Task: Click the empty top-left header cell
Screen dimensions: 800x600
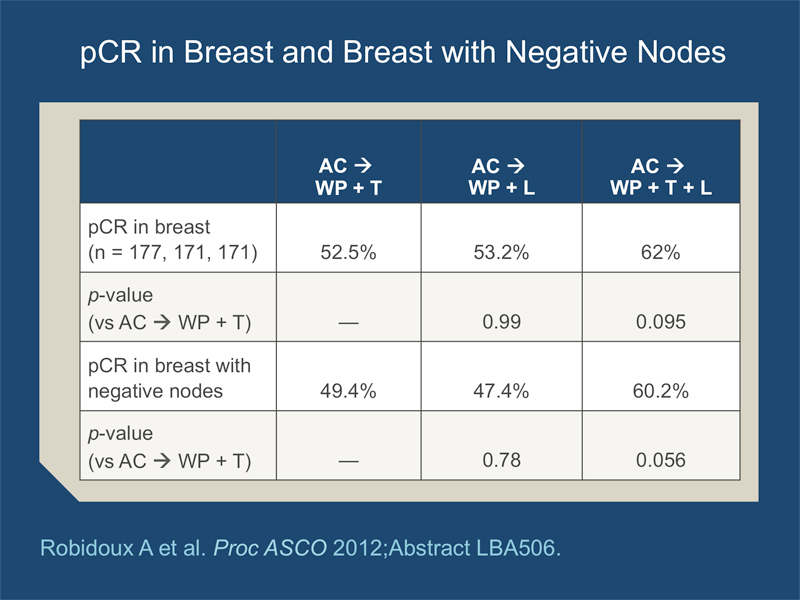Action: point(178,162)
